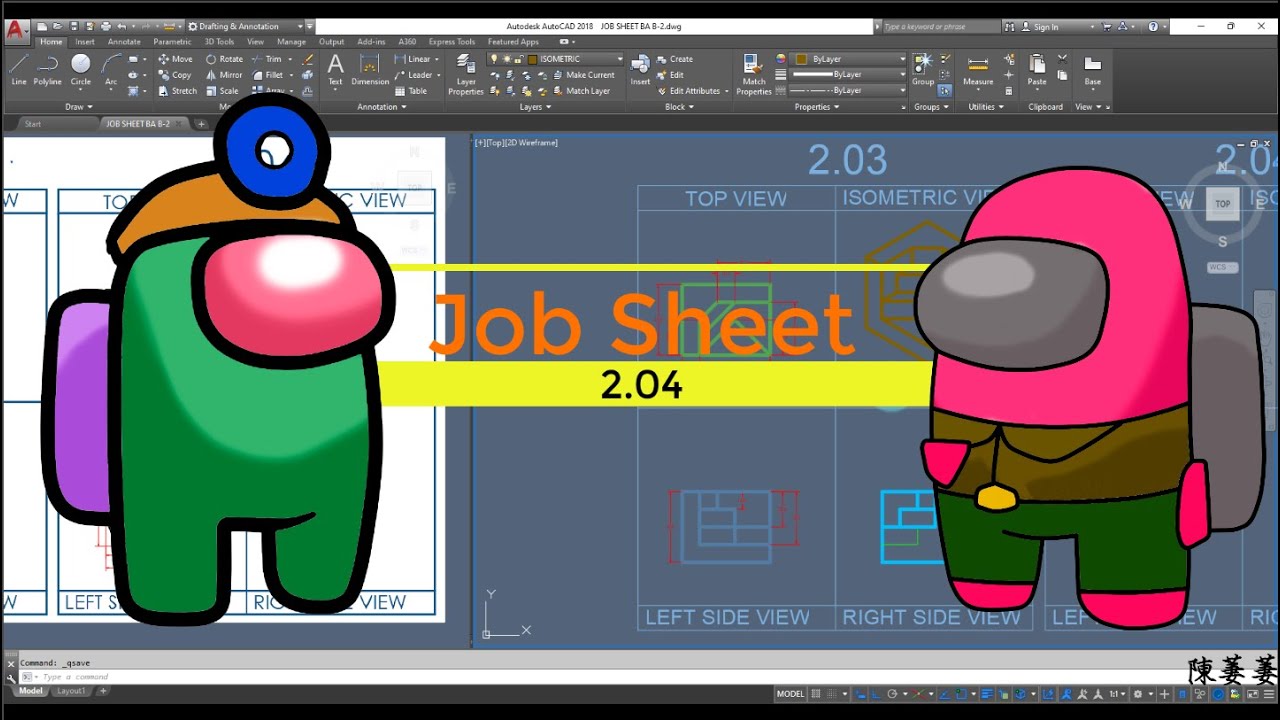Activate the Mirror tool
Screen dimensions: 1280x720
224,75
